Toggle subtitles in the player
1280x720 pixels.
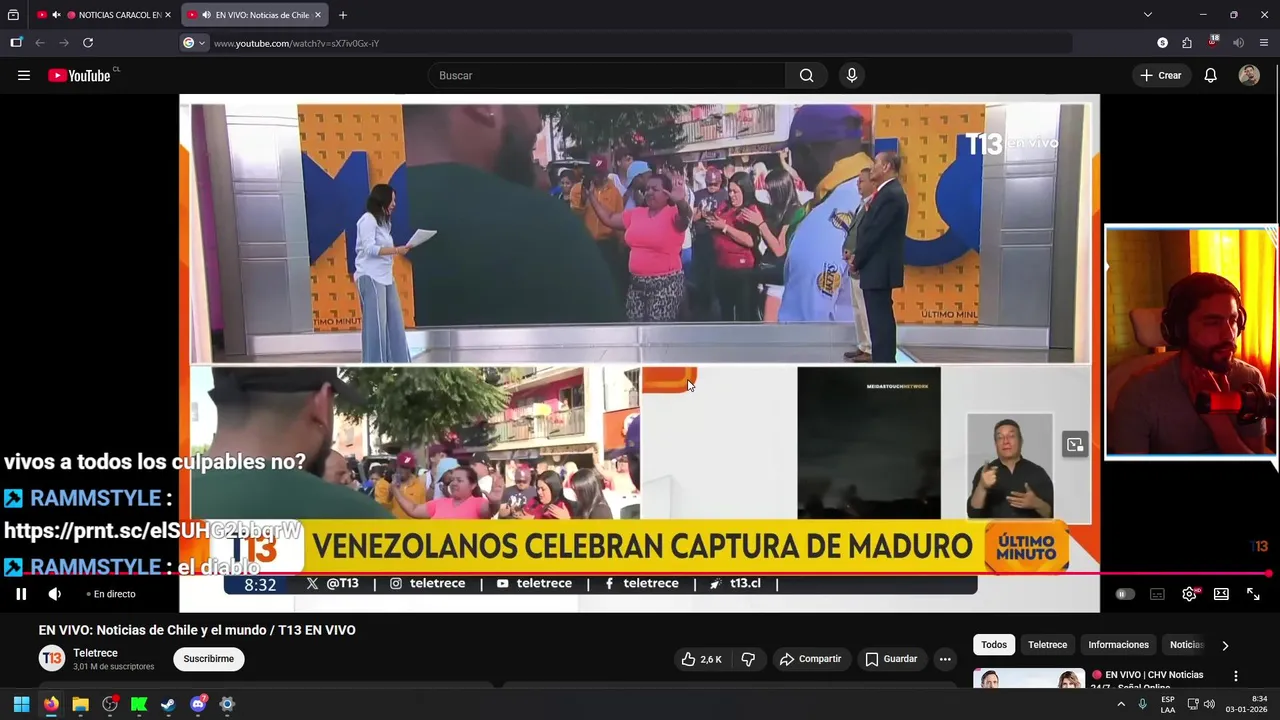point(1157,594)
